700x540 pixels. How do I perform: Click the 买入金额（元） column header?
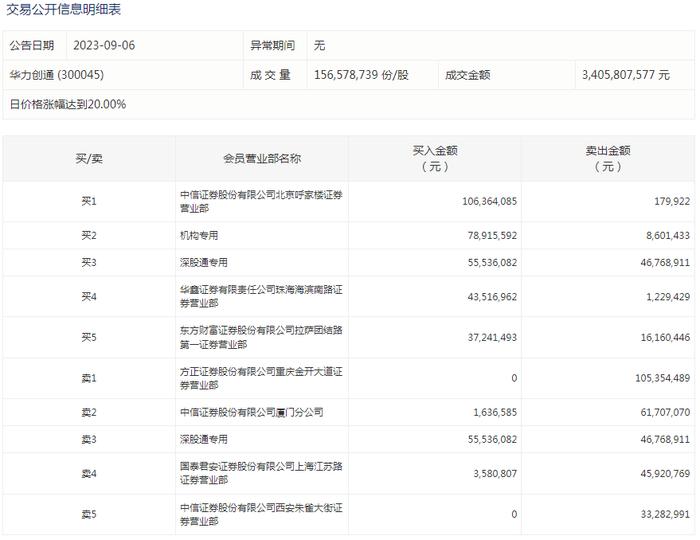[435, 158]
